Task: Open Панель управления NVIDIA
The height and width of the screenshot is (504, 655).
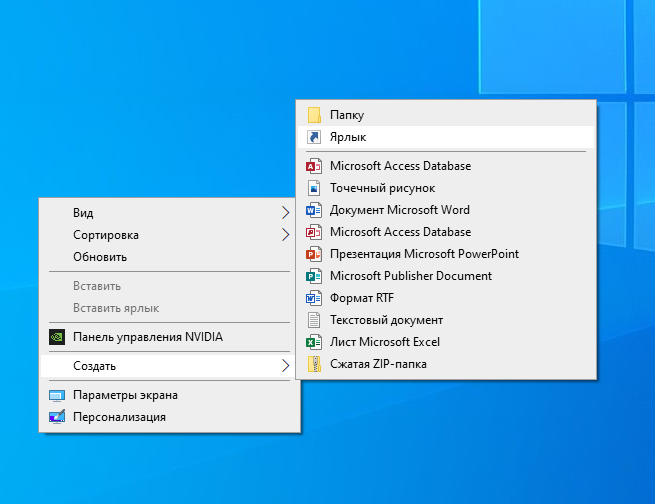Action: pyautogui.click(x=169, y=337)
